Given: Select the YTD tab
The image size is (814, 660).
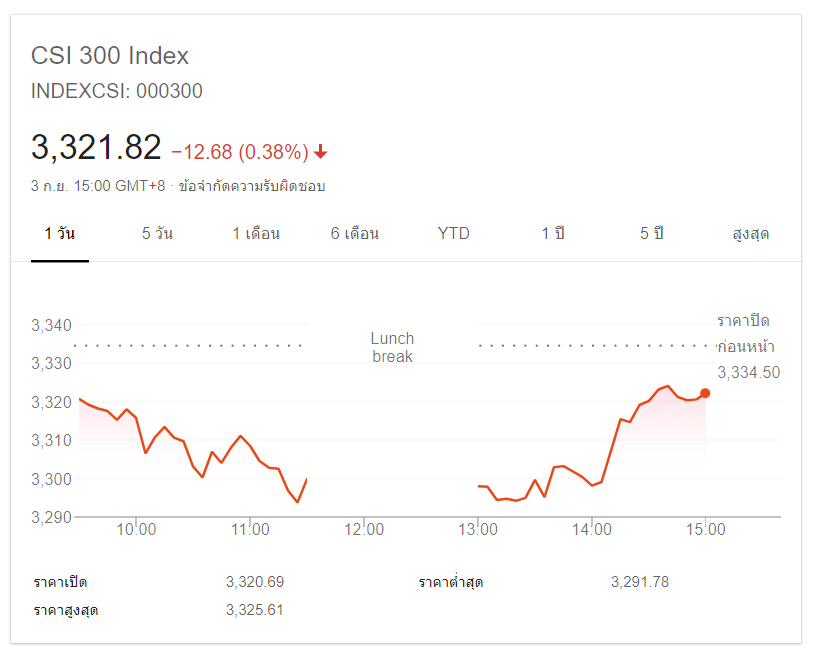Looking at the screenshot, I should 453,234.
